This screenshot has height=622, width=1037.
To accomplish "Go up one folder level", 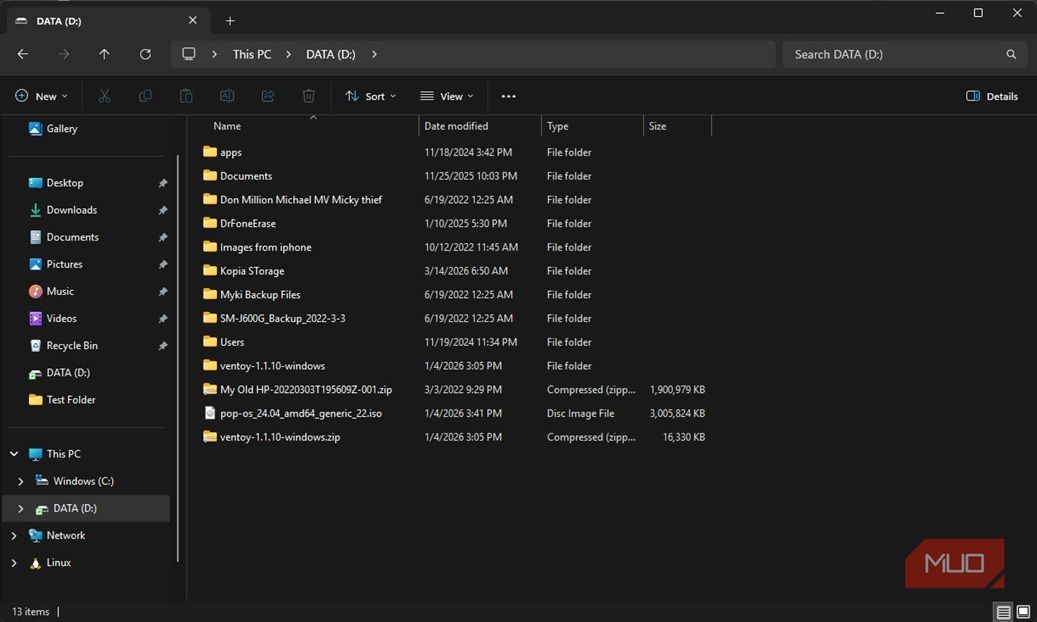I will click(104, 54).
